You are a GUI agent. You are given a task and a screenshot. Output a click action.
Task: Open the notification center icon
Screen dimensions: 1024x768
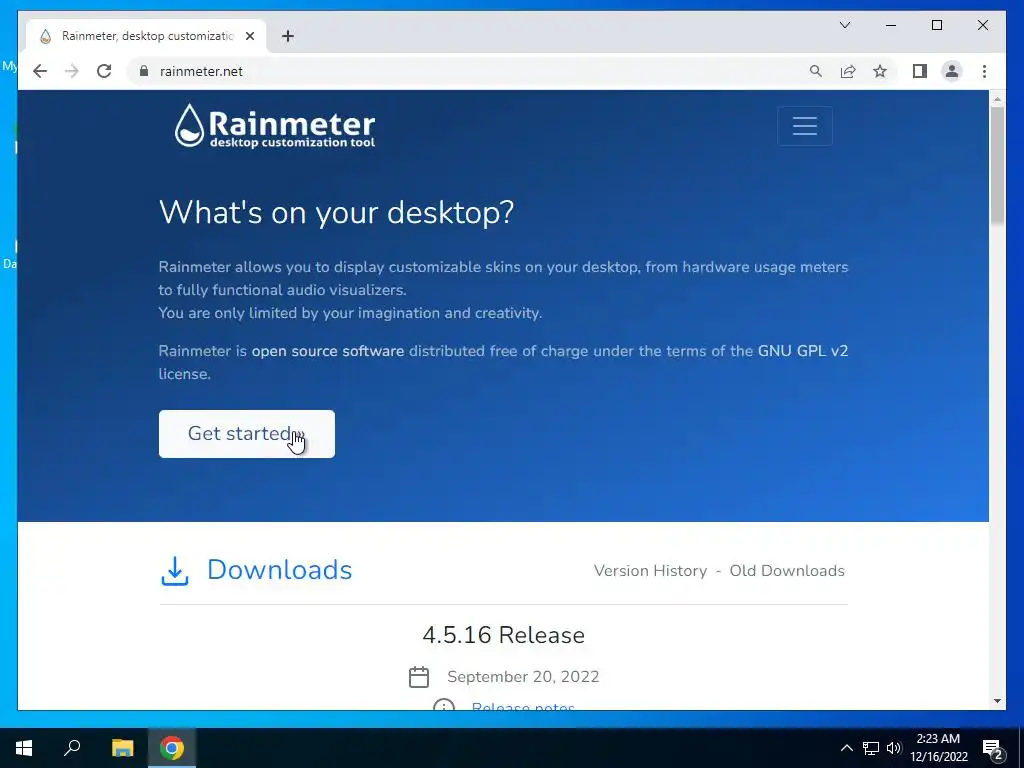click(x=993, y=748)
